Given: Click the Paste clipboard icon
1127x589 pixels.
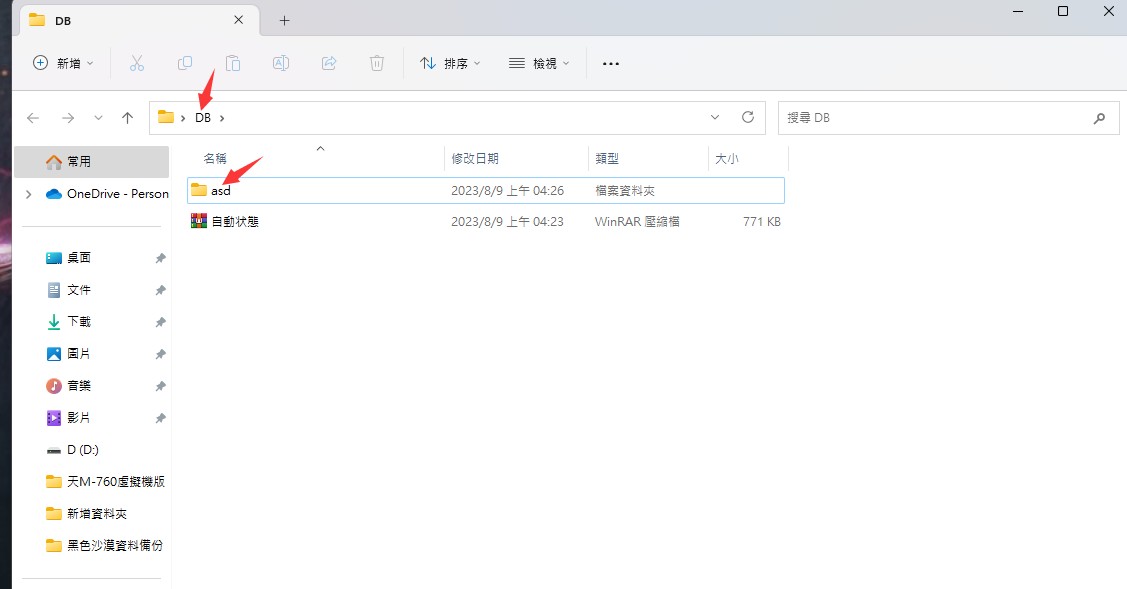Looking at the screenshot, I should tap(233, 63).
